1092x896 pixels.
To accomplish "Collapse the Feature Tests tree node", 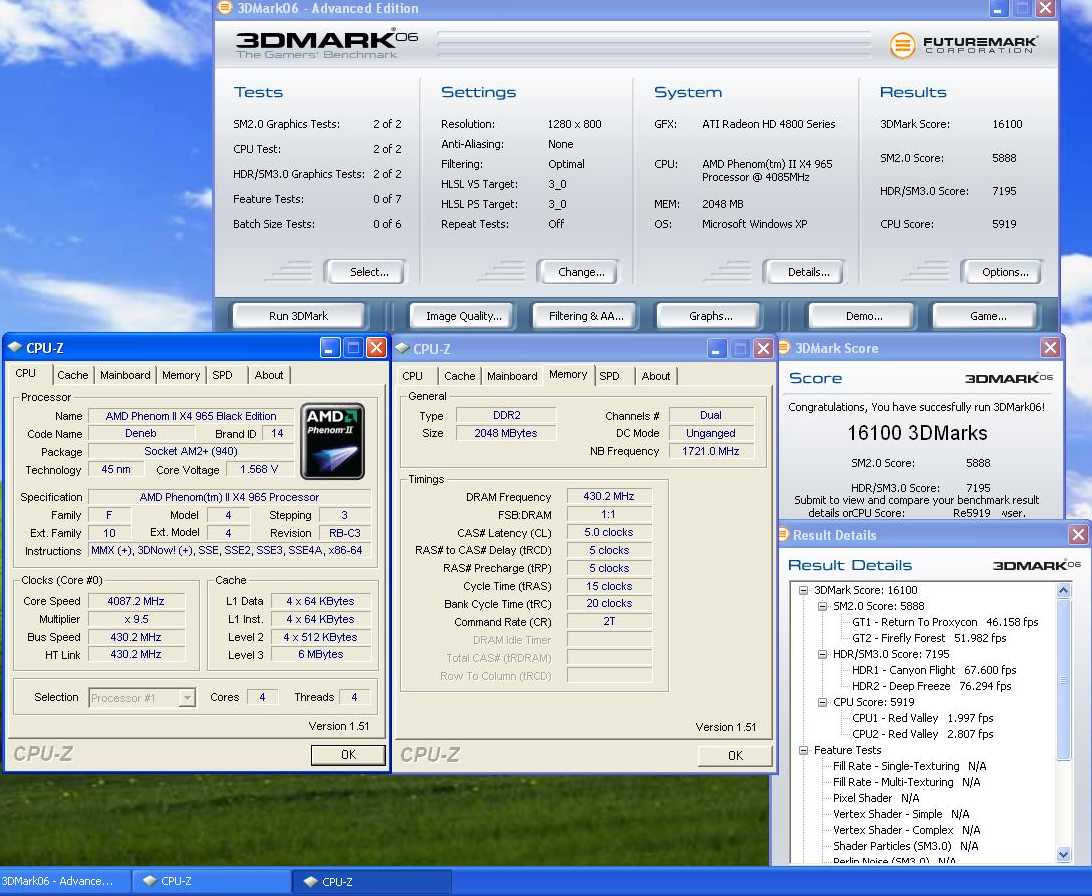I will 804,750.
